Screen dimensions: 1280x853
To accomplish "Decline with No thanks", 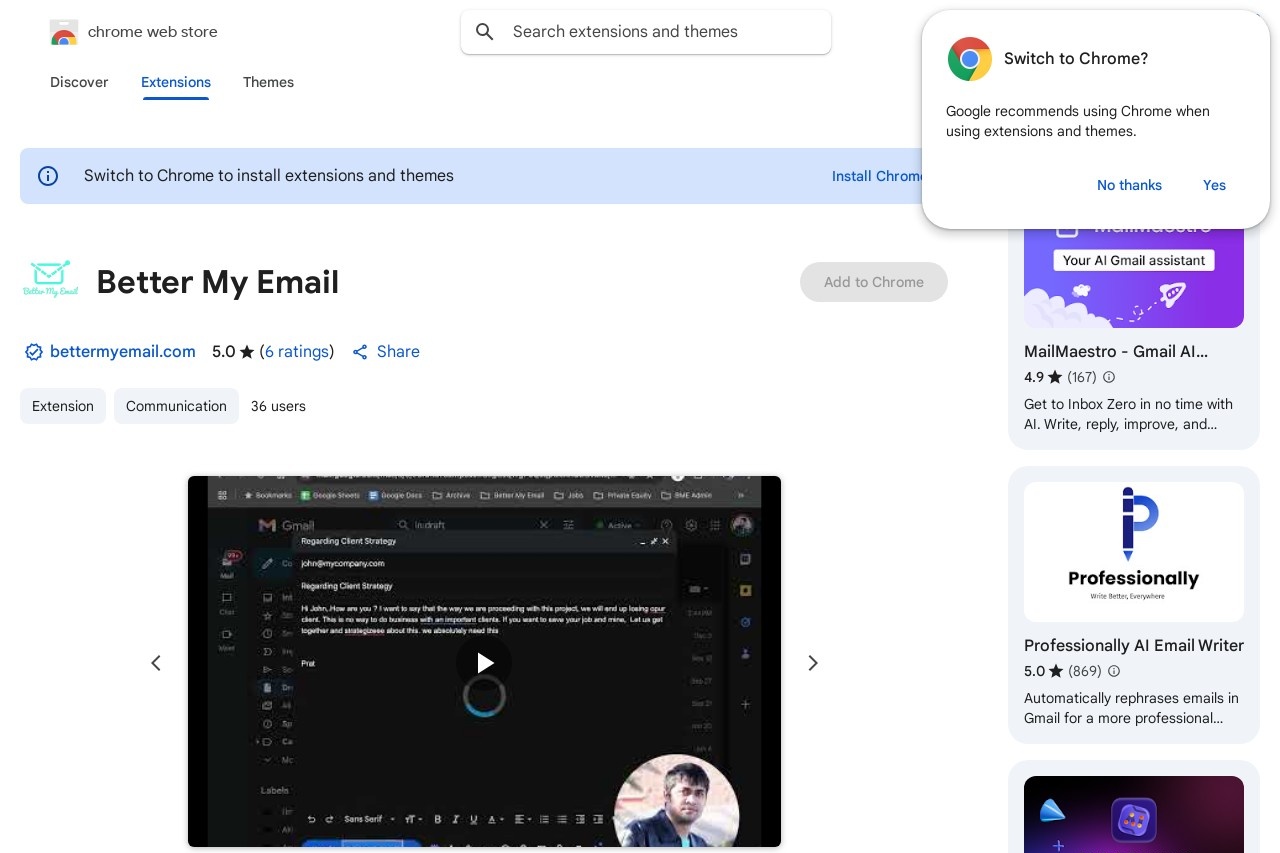I will 1129,185.
